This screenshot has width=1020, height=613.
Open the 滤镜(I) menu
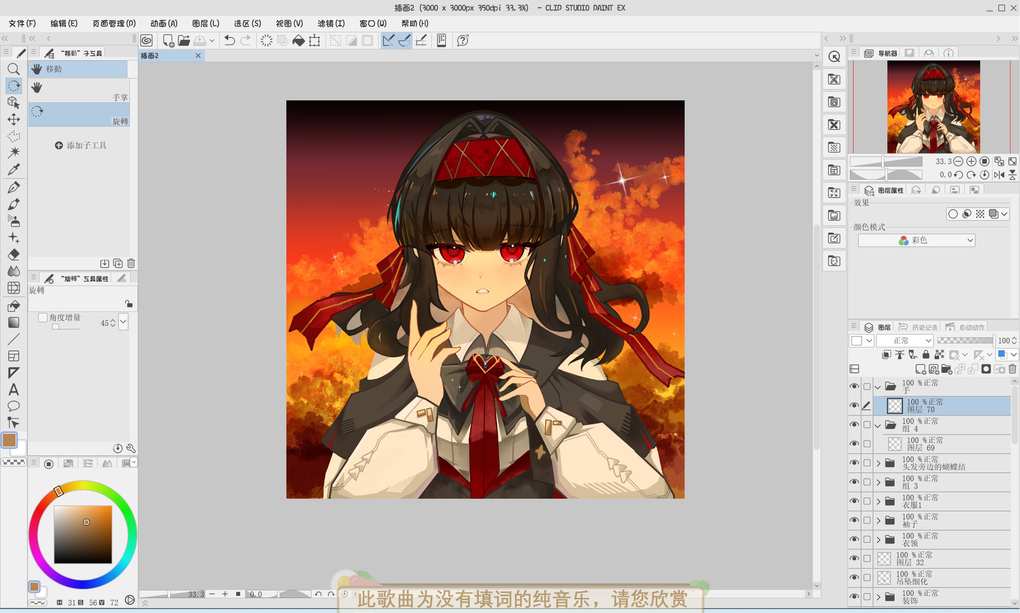pyautogui.click(x=331, y=23)
